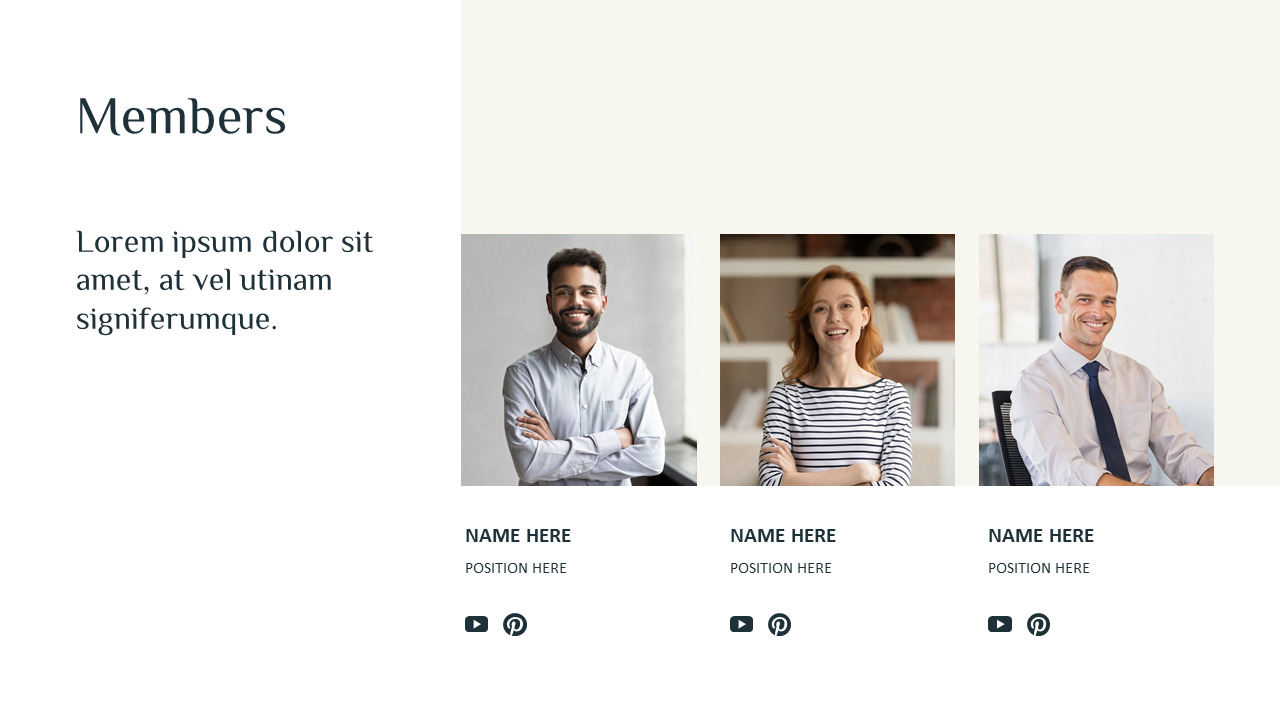Select the photo of the red-haired woman
This screenshot has width=1280, height=720.
[x=837, y=360]
